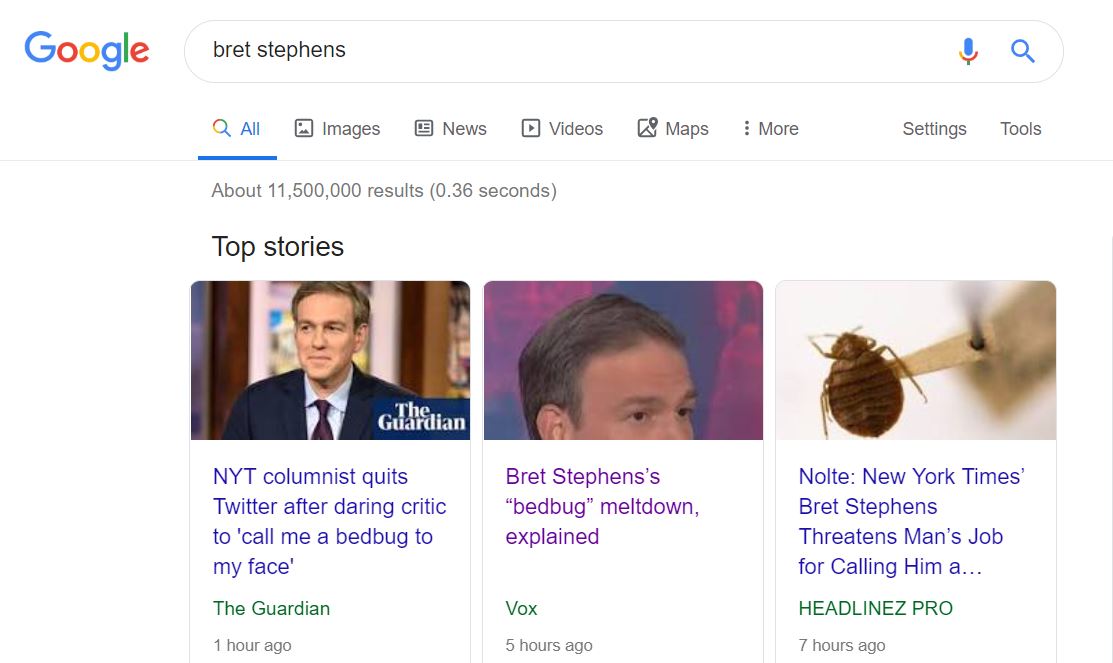1113x663 pixels.
Task: Click the 'About 11,500,000 results' text
Action: 384,191
